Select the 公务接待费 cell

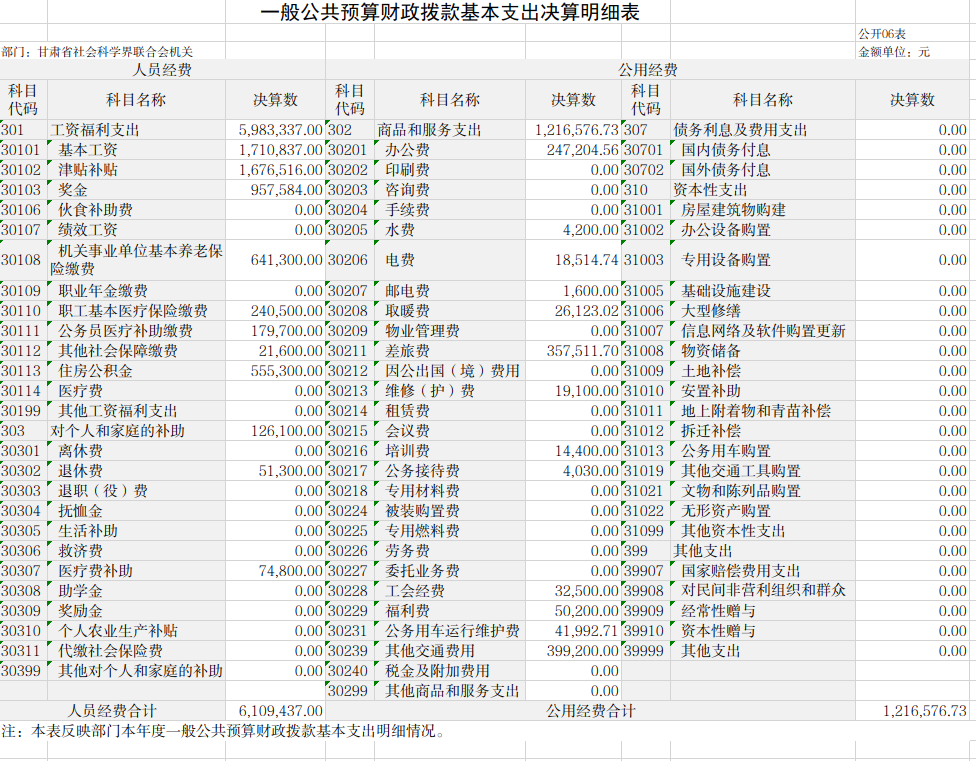450,471
